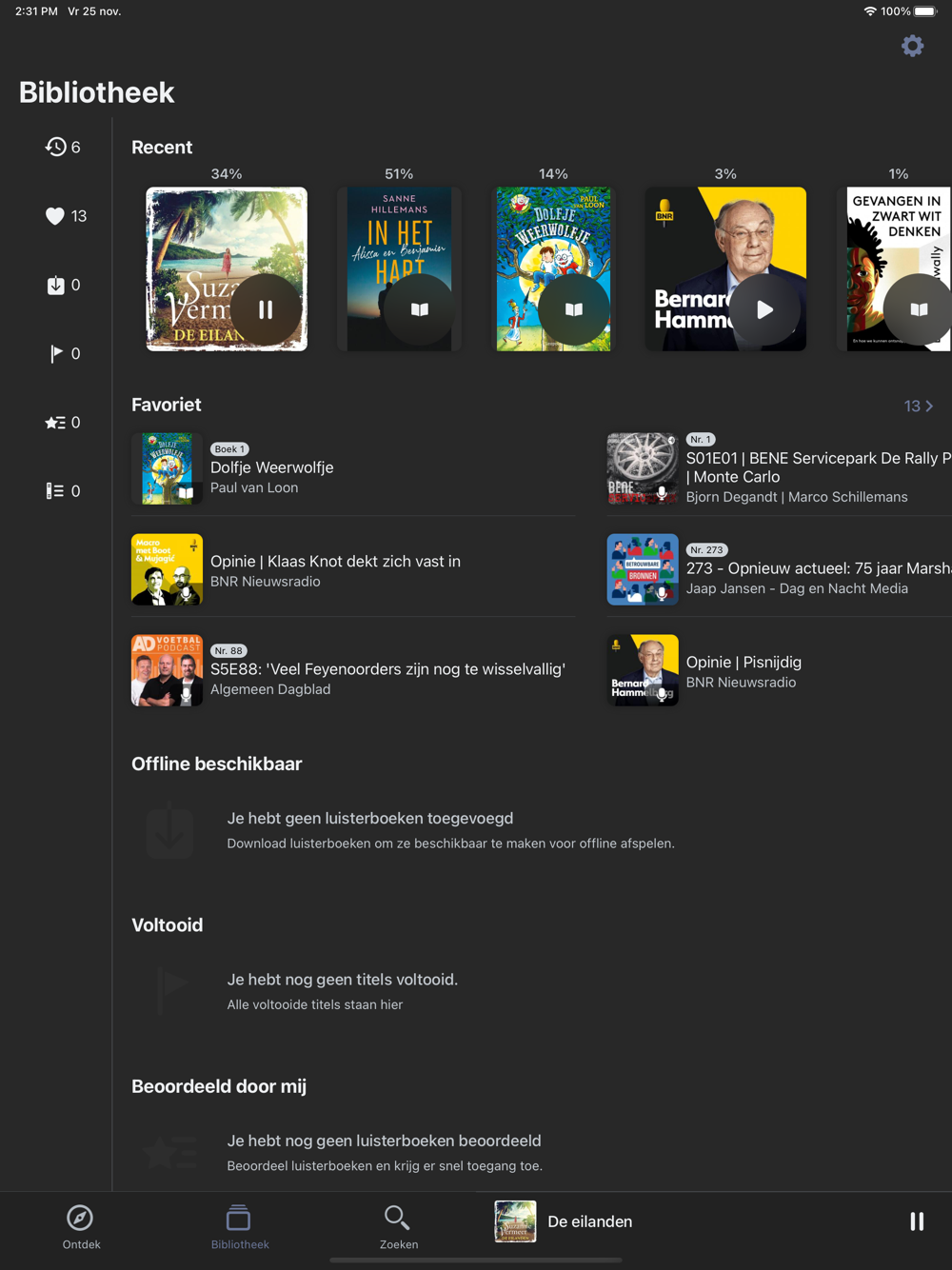Open settings gear icon
Viewport: 952px width, 1270px height.
[x=912, y=46]
